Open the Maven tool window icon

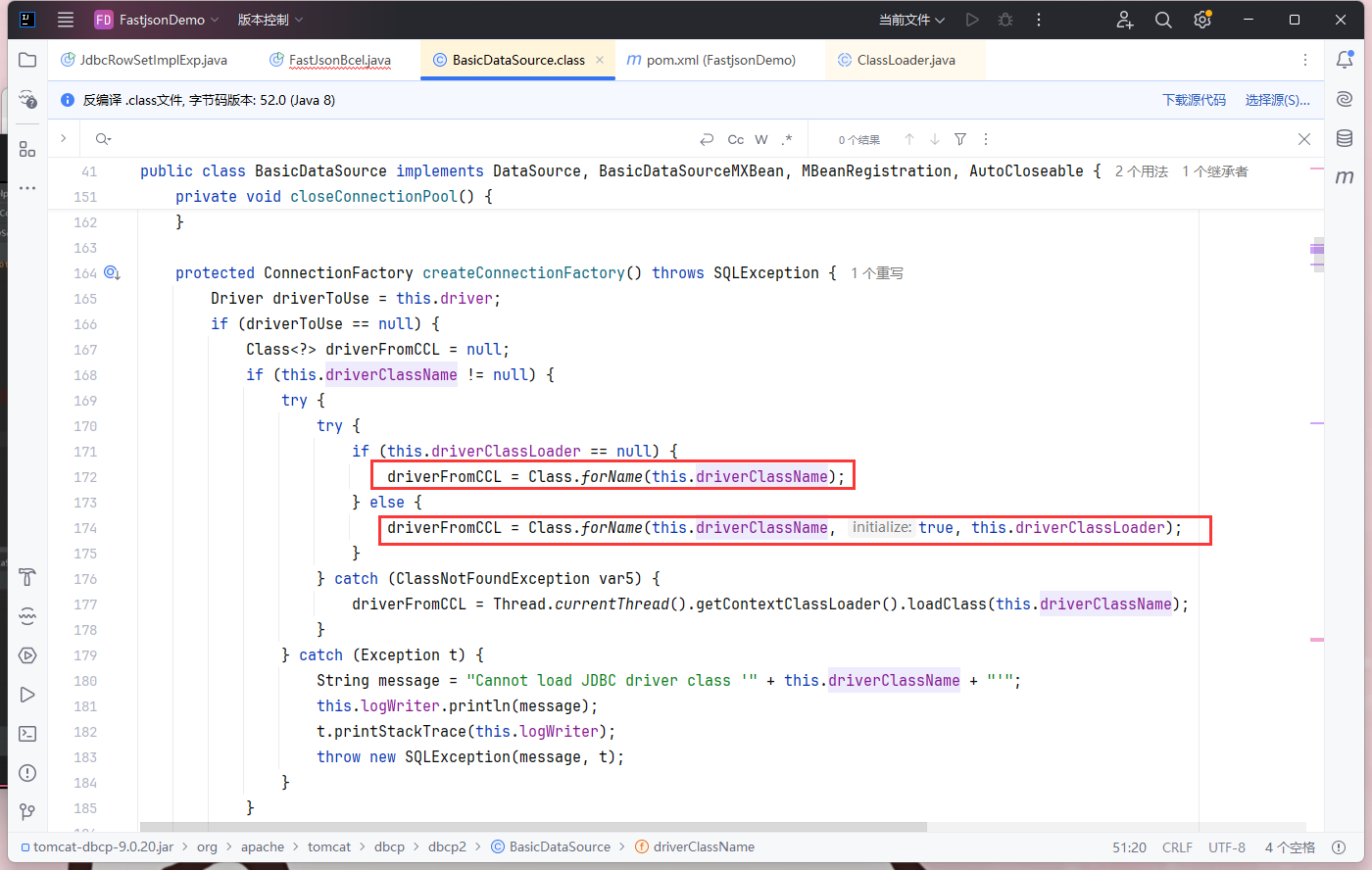pos(1345,177)
